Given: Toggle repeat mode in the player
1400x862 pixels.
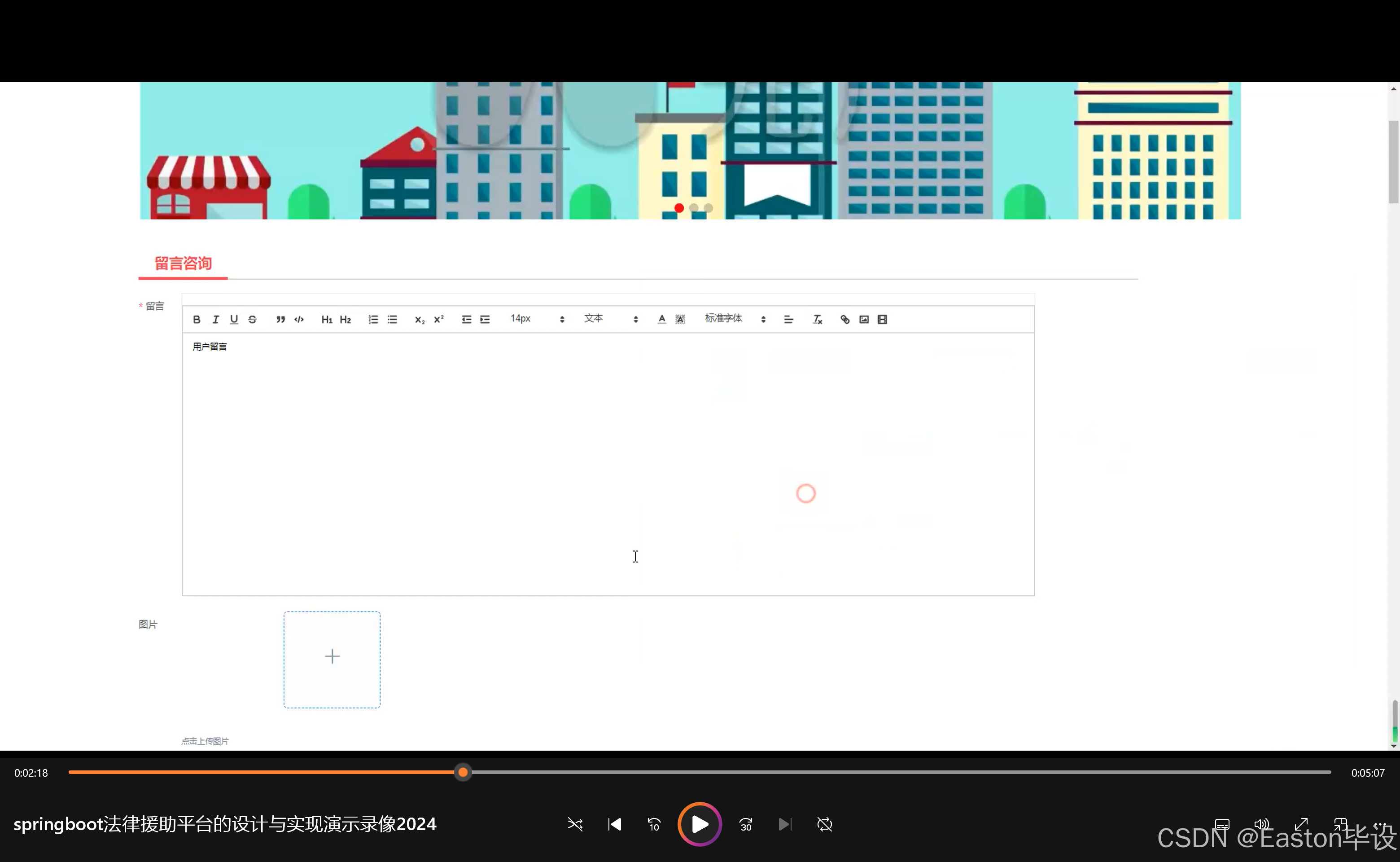Looking at the screenshot, I should click(x=824, y=824).
